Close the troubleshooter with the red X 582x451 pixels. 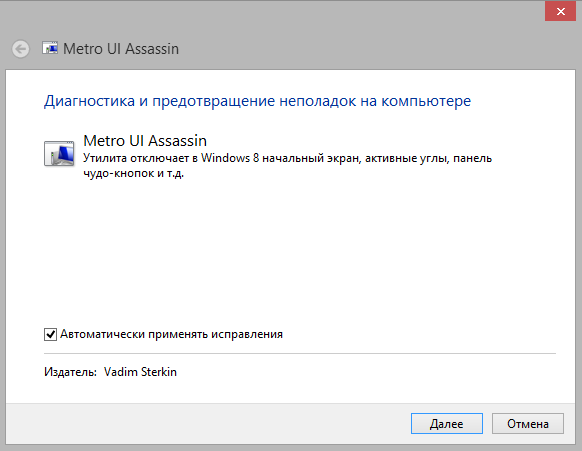pyautogui.click(x=560, y=12)
